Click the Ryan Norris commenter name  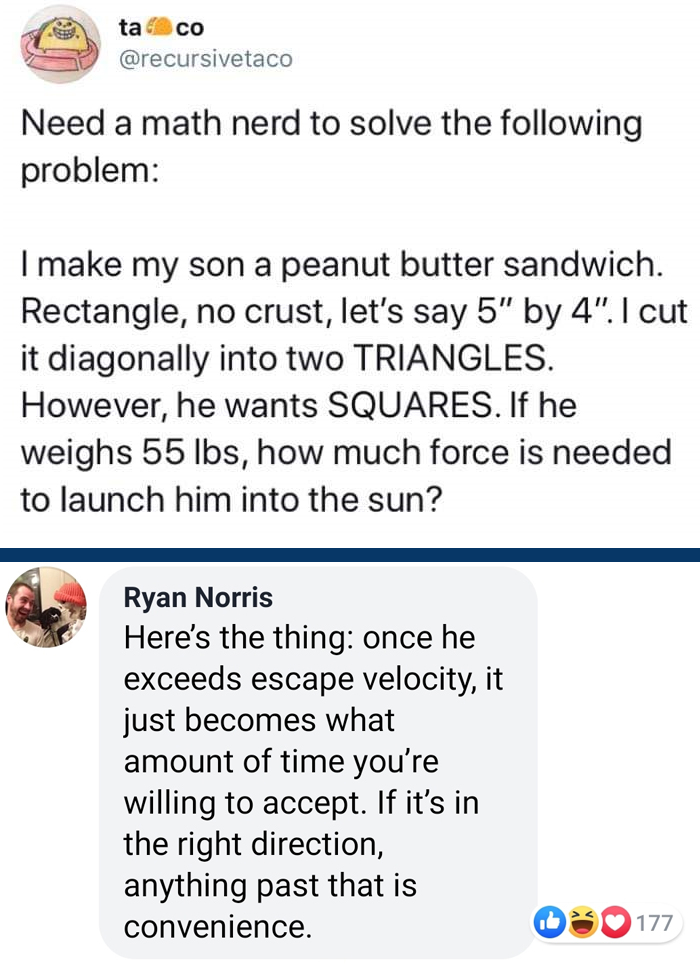(198, 598)
